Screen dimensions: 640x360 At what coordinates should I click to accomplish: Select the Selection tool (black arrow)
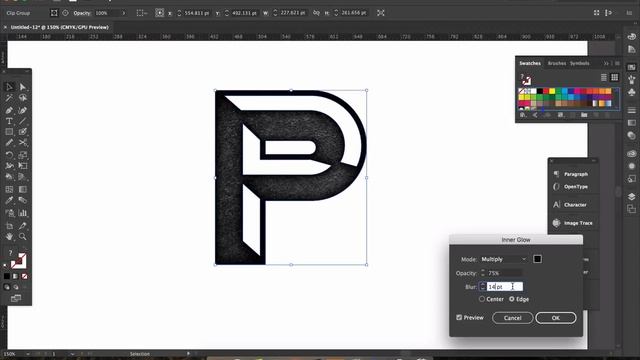coord(9,87)
